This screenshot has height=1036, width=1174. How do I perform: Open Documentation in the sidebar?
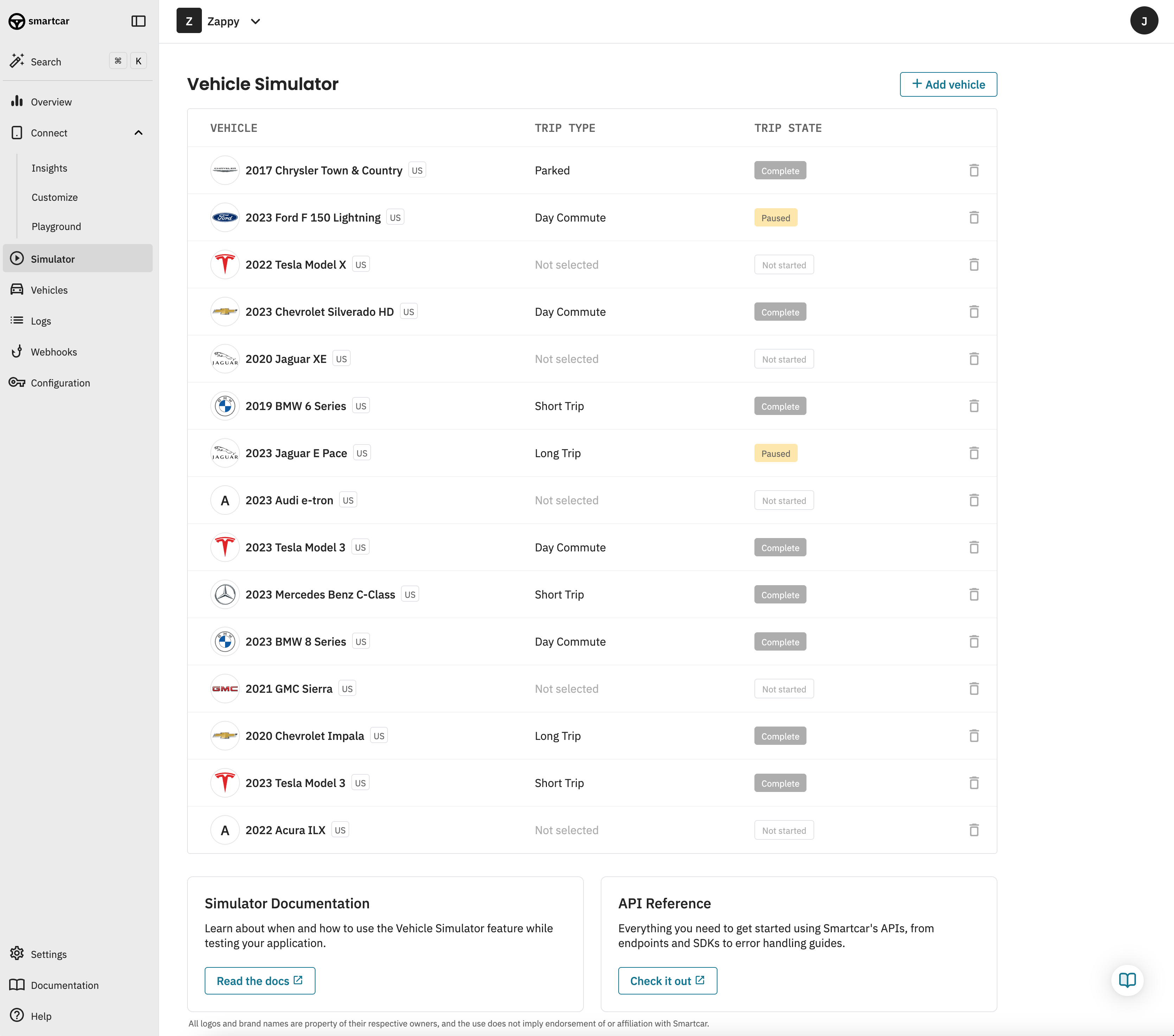tap(77, 985)
